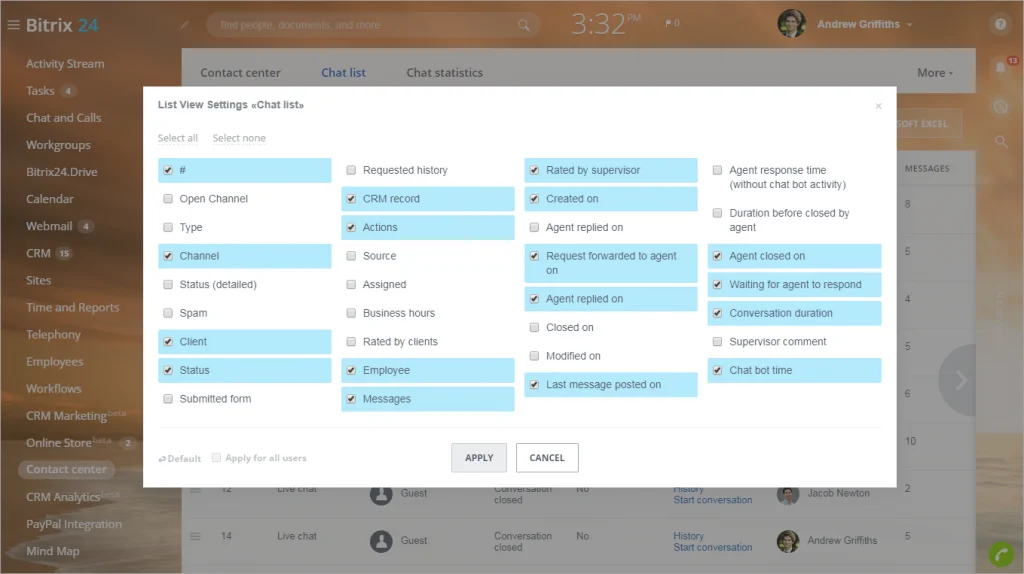Open Mind Map sidebar item
The width and height of the screenshot is (1024, 574).
53,551
